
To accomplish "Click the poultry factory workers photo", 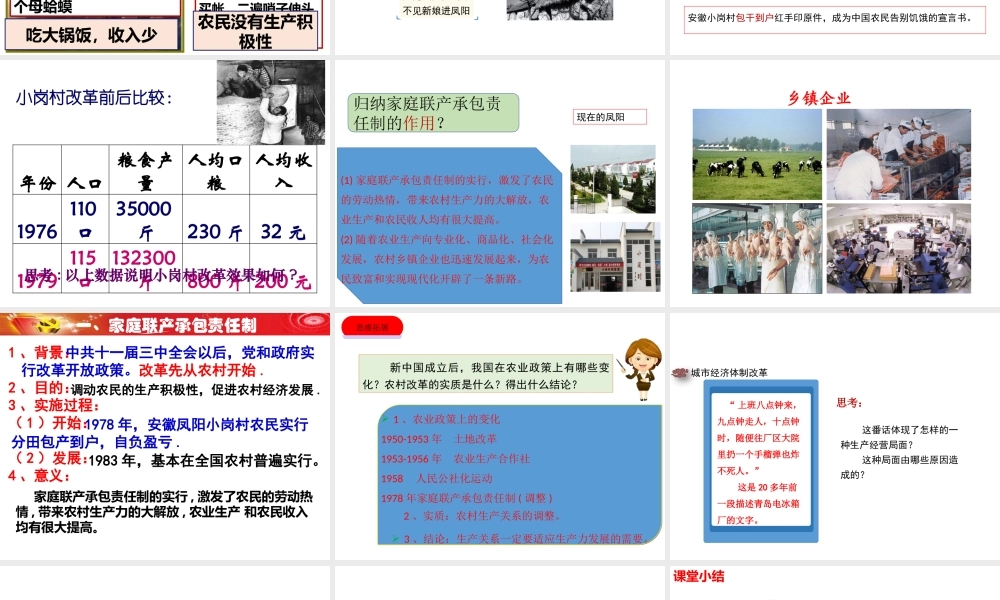I will coord(757,249).
